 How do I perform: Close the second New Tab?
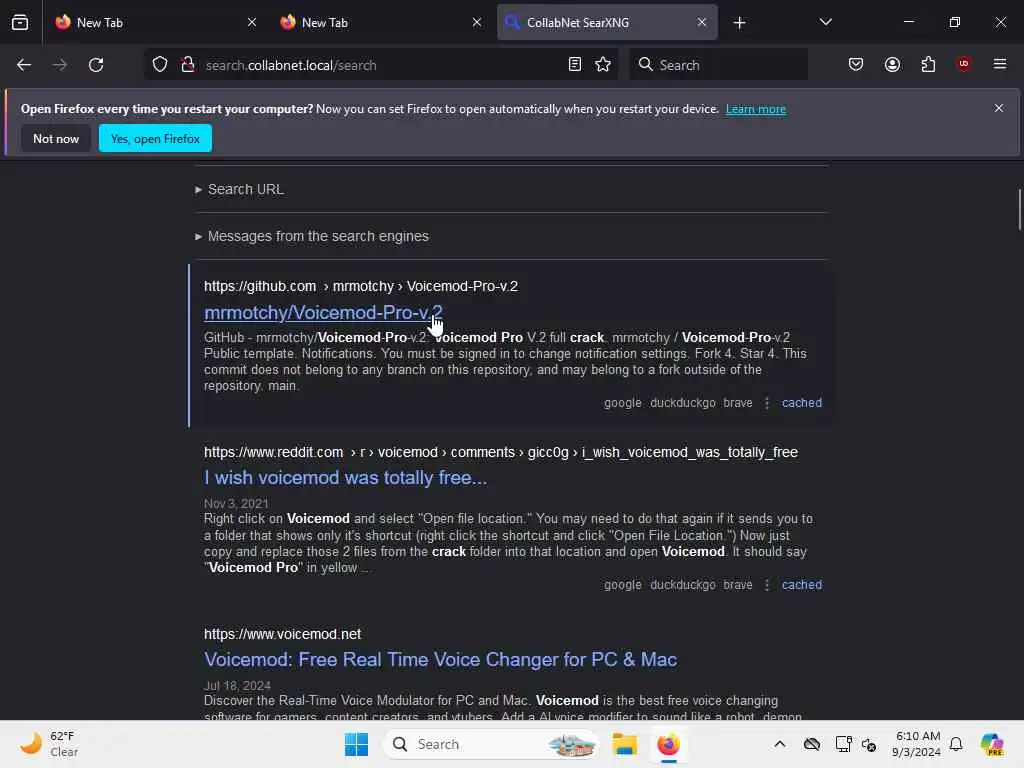click(477, 22)
